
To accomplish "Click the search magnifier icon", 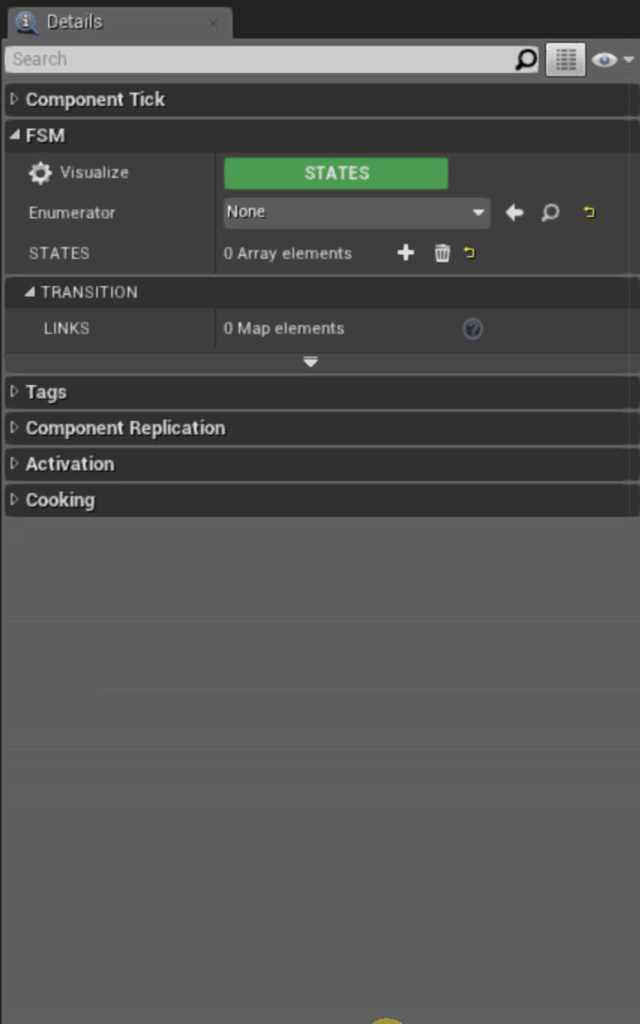I will (x=526, y=60).
